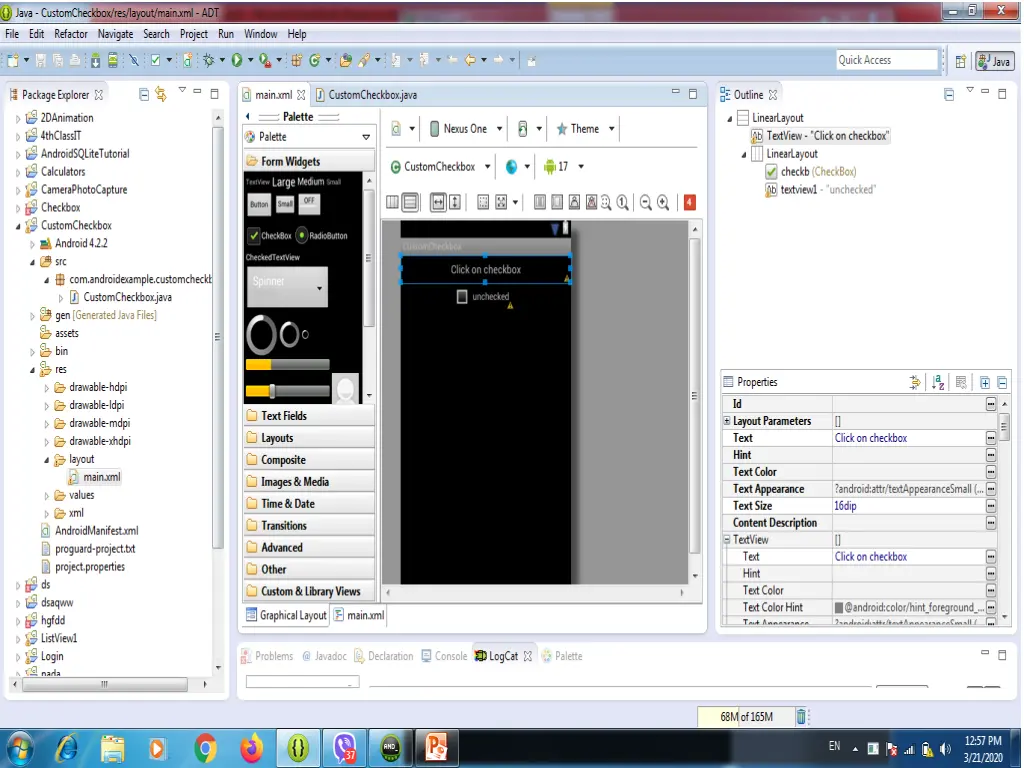The height and width of the screenshot is (768, 1024).
Task: Open the Android Virtual Device Manager icon
Action: pos(112,61)
